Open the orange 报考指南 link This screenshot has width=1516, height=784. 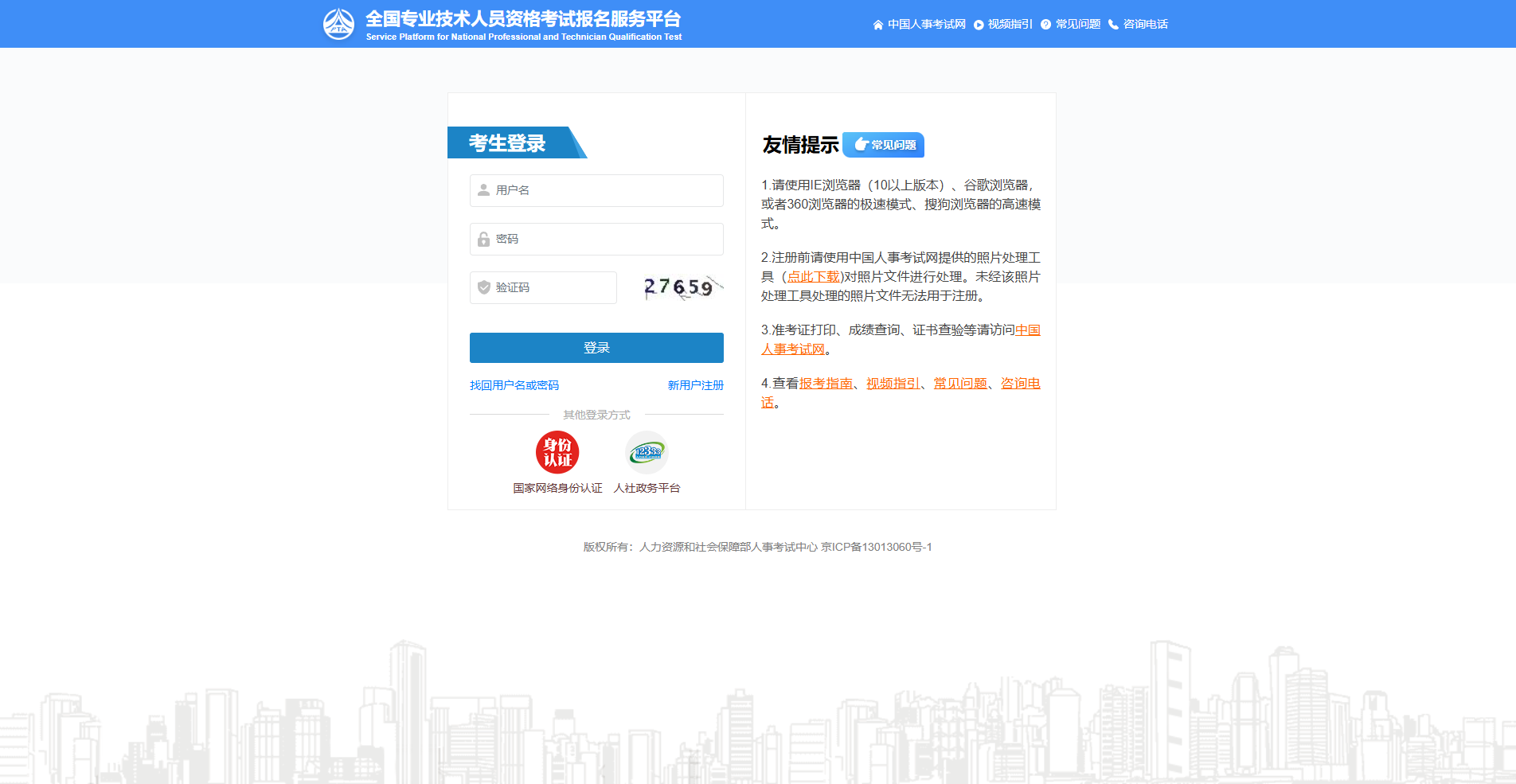(x=824, y=383)
